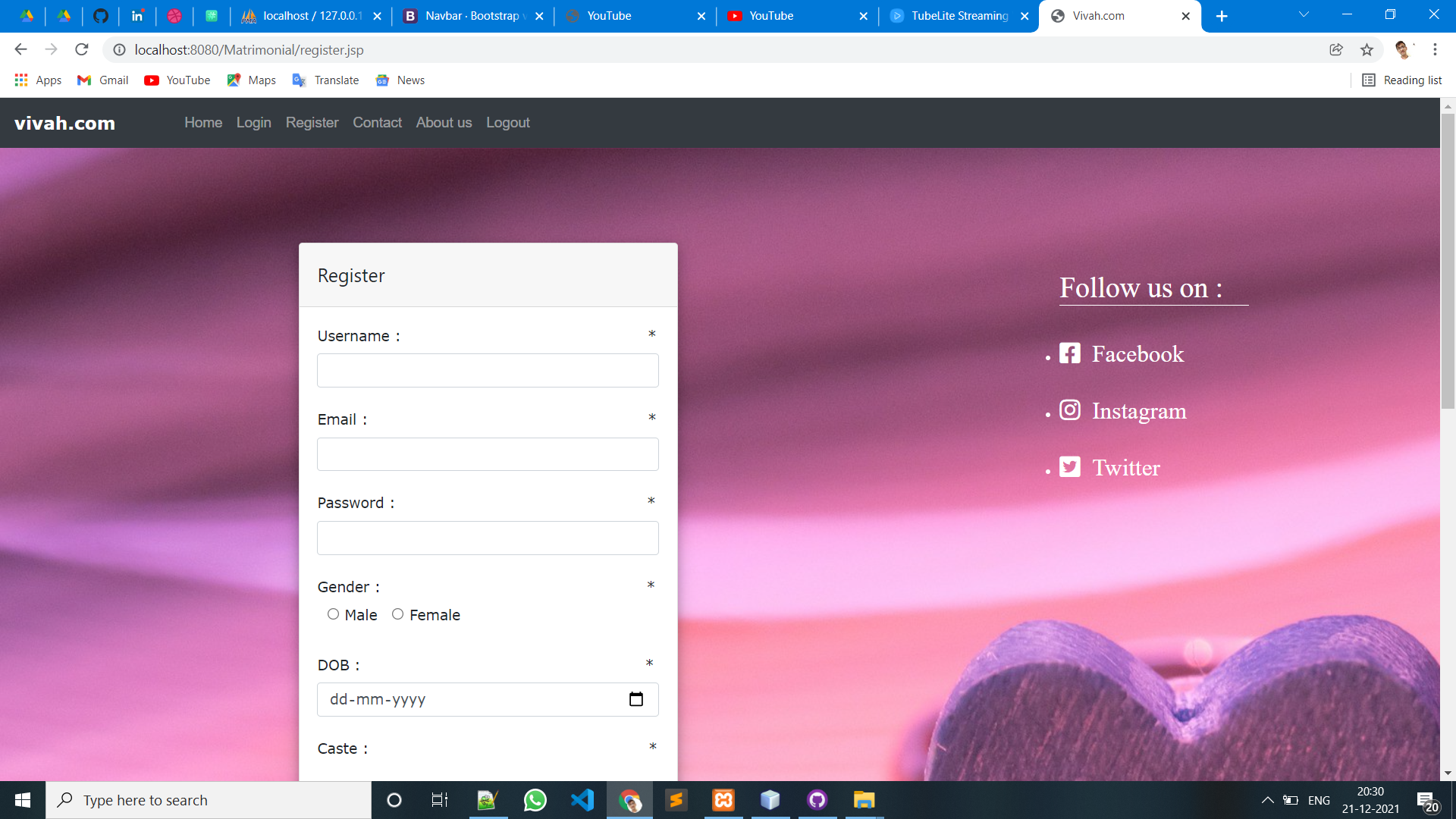This screenshot has width=1456, height=819.
Task: Open the Register navbar item
Action: pos(312,123)
